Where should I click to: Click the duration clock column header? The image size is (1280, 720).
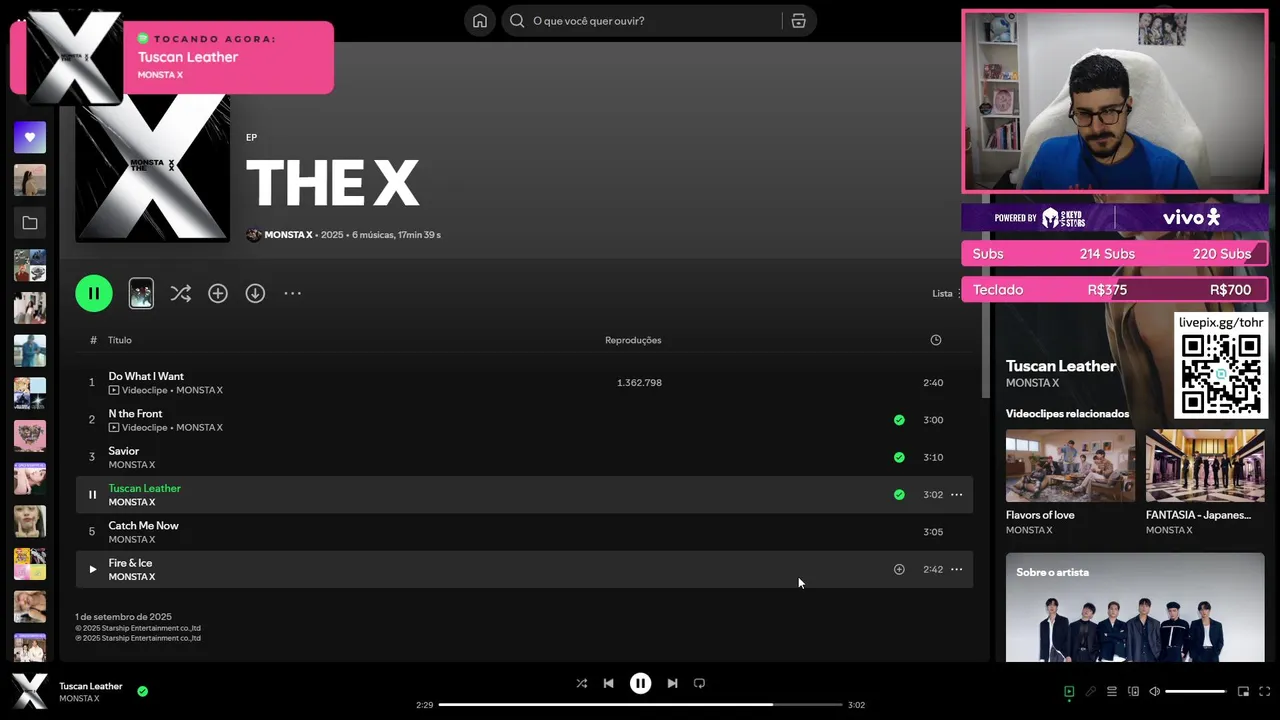pos(936,340)
